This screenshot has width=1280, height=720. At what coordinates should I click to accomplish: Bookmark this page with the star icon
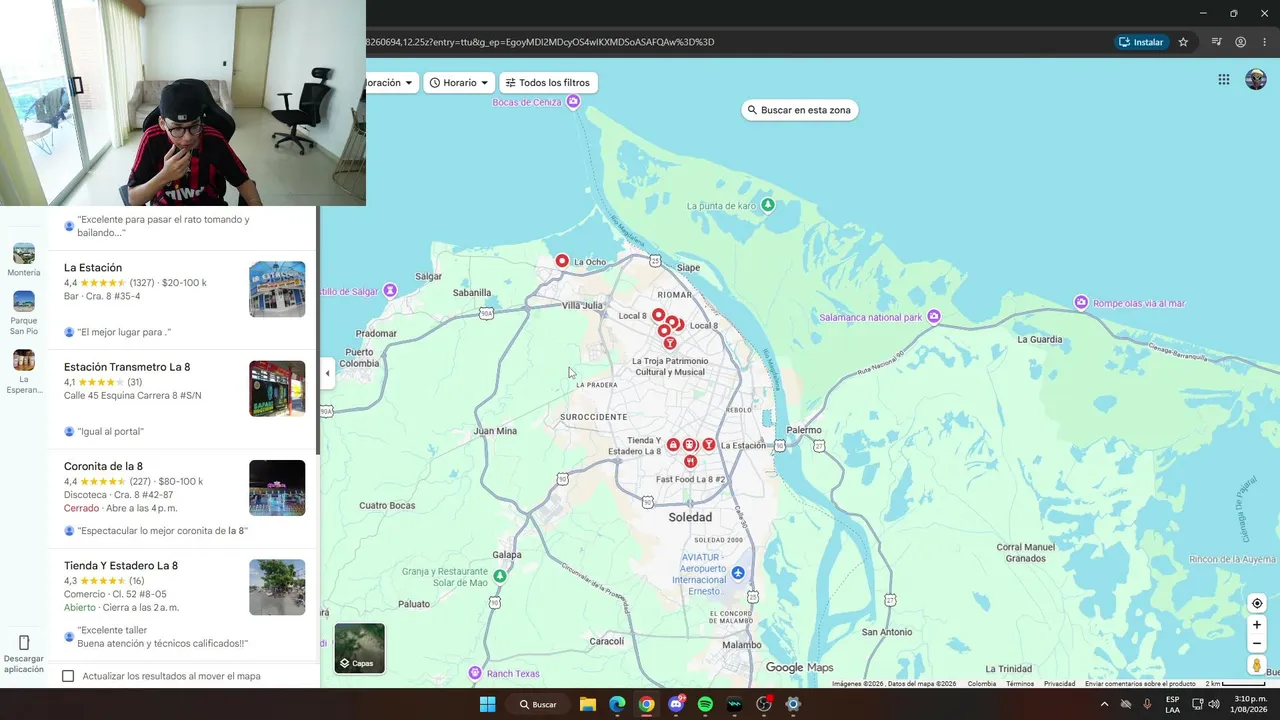click(x=1183, y=42)
